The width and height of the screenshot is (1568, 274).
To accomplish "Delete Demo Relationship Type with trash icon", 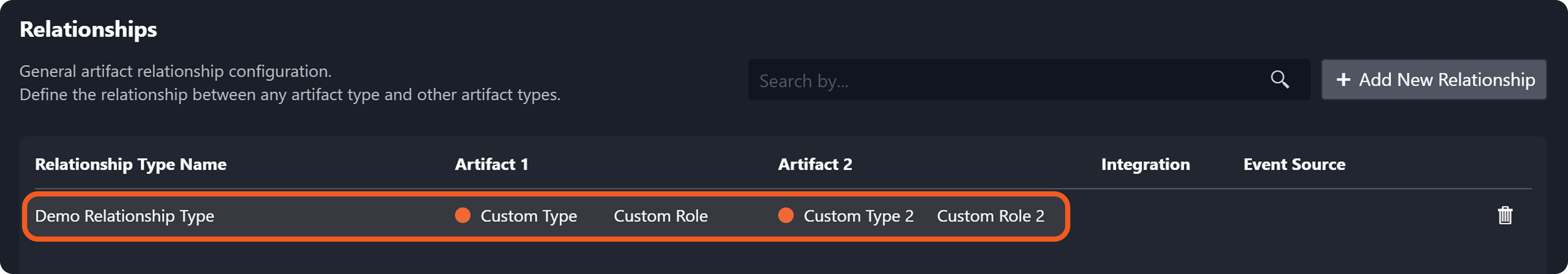I will click(x=1505, y=216).
